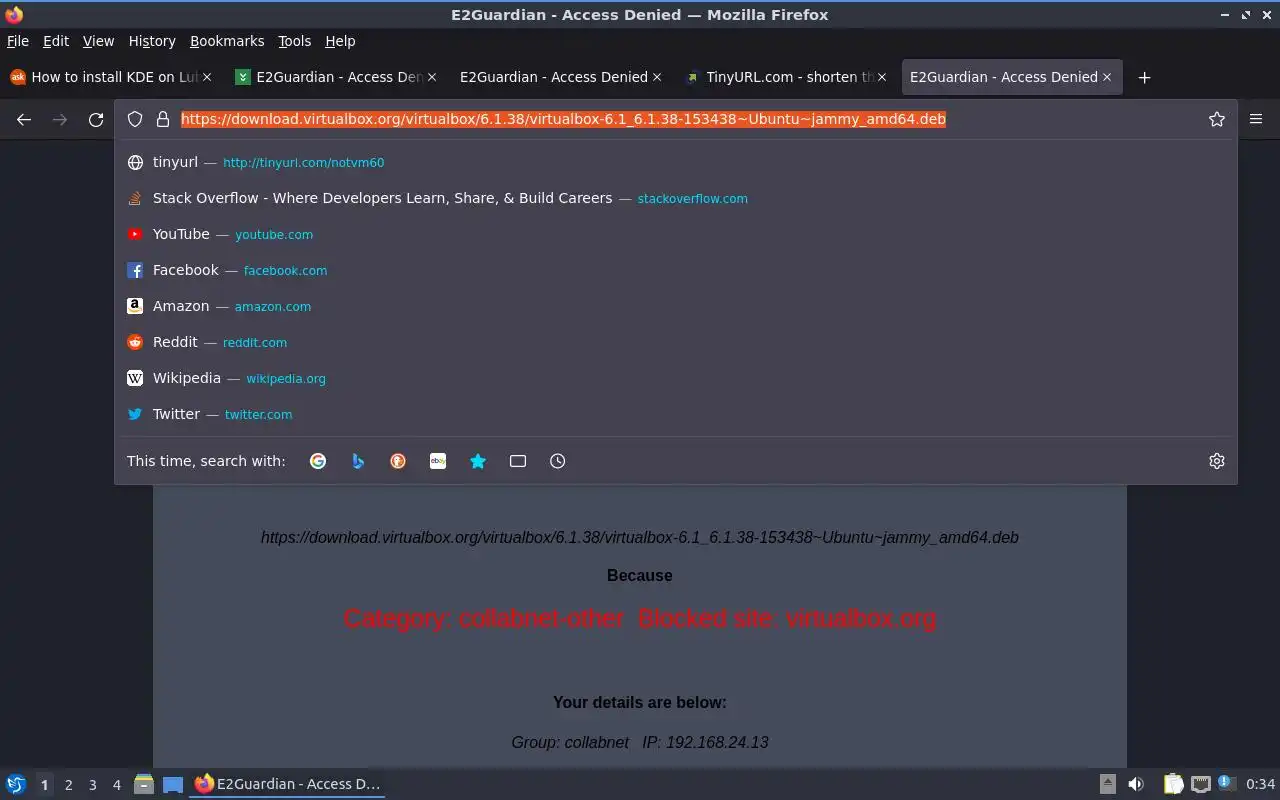Switch to virtual desktop 2
The width and height of the screenshot is (1280, 800).
click(x=68, y=785)
